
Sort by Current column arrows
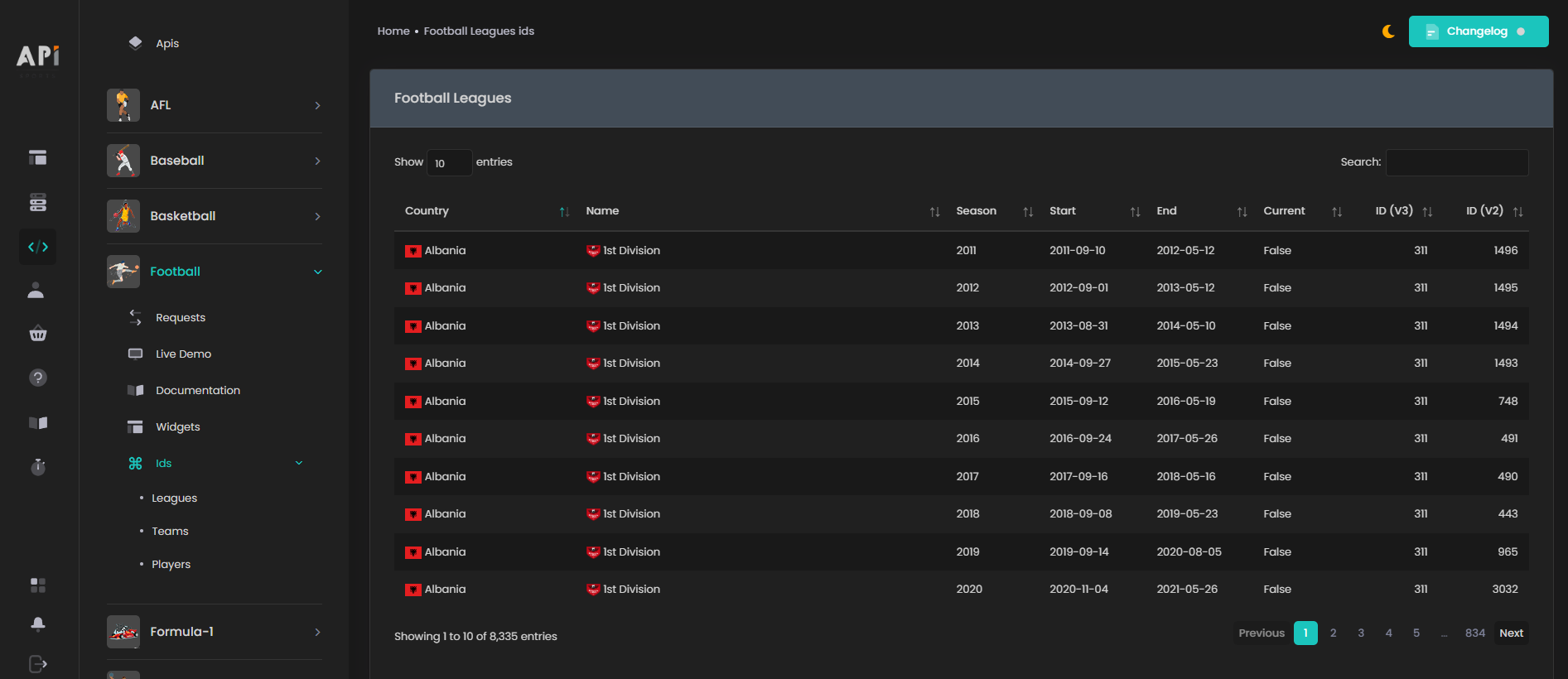click(1337, 212)
